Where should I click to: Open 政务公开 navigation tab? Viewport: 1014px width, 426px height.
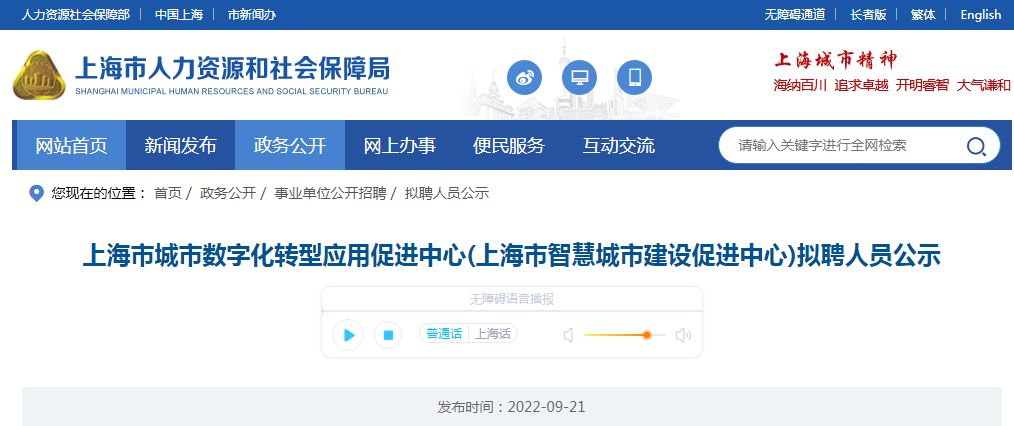(x=290, y=145)
